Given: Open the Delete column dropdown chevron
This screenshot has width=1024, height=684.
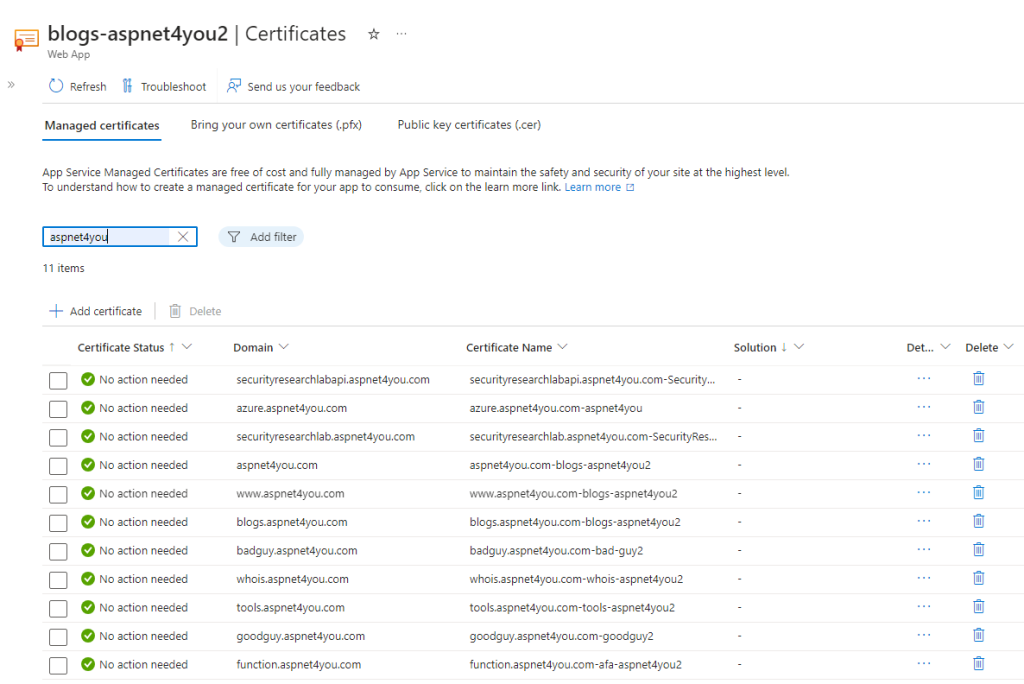Looking at the screenshot, I should pyautogui.click(x=1008, y=347).
